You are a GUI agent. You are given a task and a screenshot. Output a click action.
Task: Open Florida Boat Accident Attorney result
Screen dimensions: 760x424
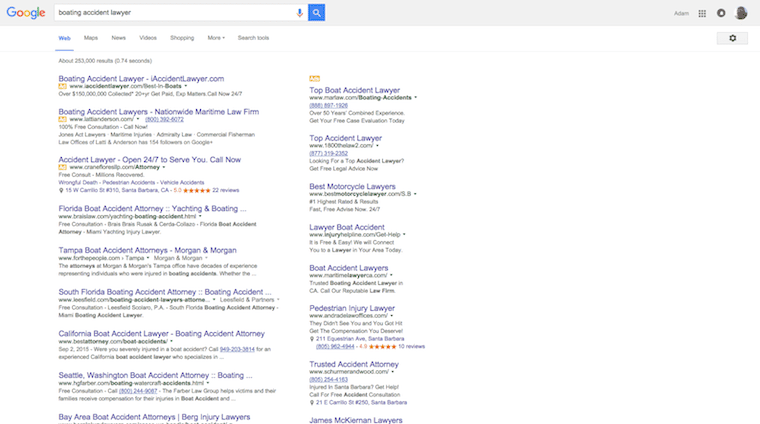[152, 208]
